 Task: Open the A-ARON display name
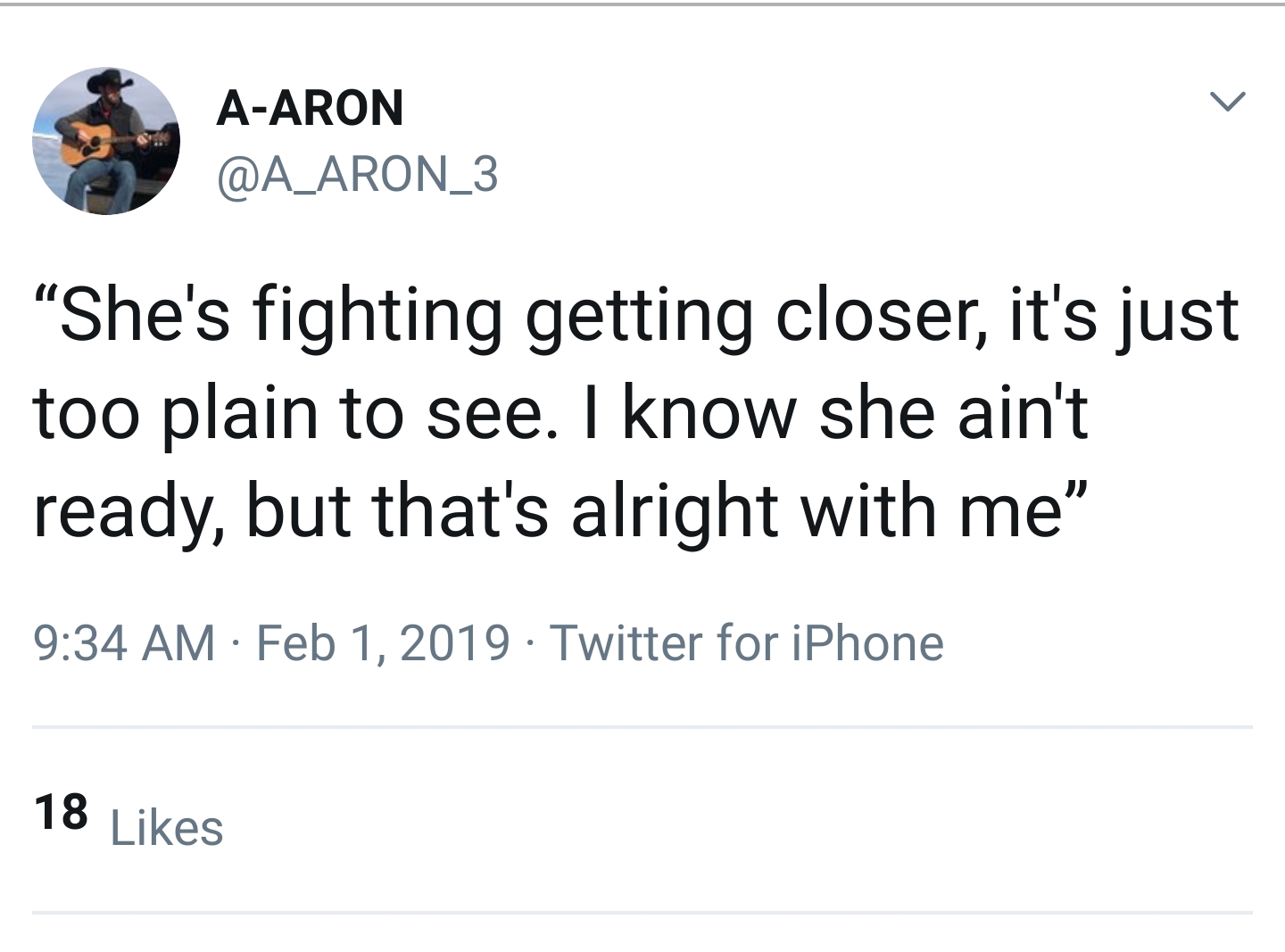(310, 108)
